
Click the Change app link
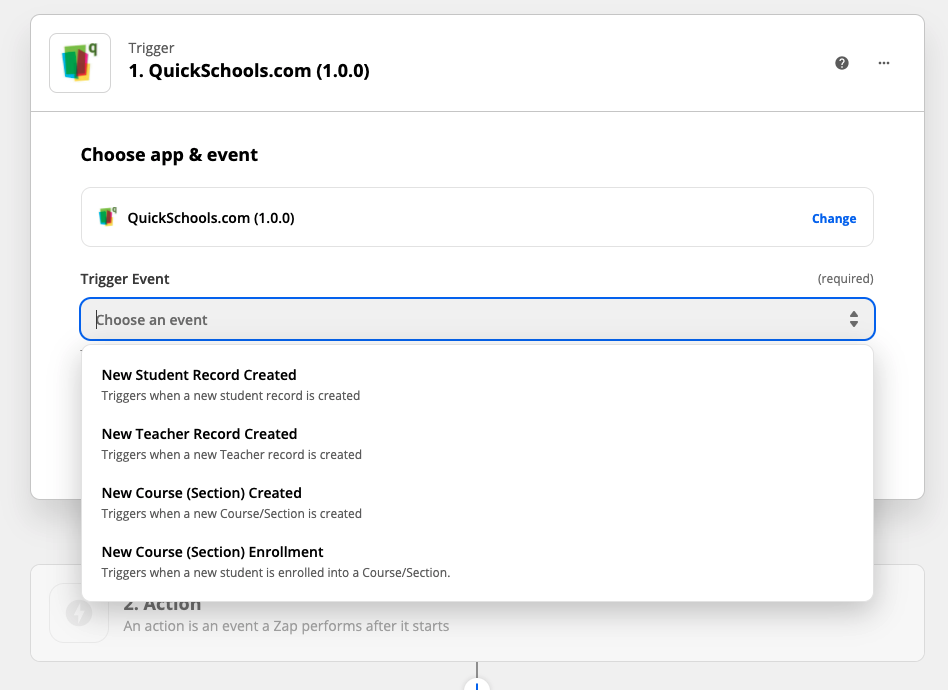(834, 218)
